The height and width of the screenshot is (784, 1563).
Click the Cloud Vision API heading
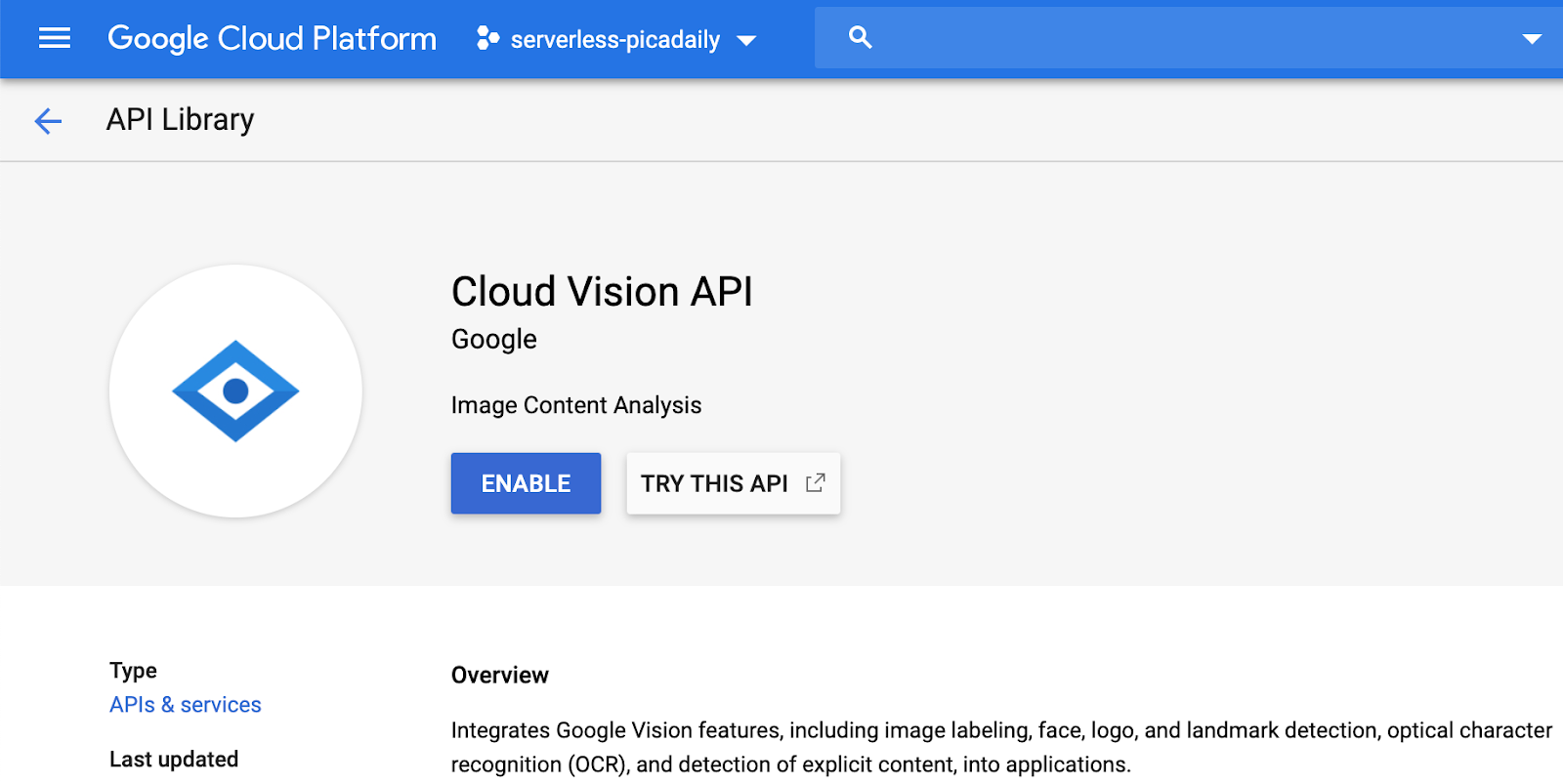click(x=602, y=291)
